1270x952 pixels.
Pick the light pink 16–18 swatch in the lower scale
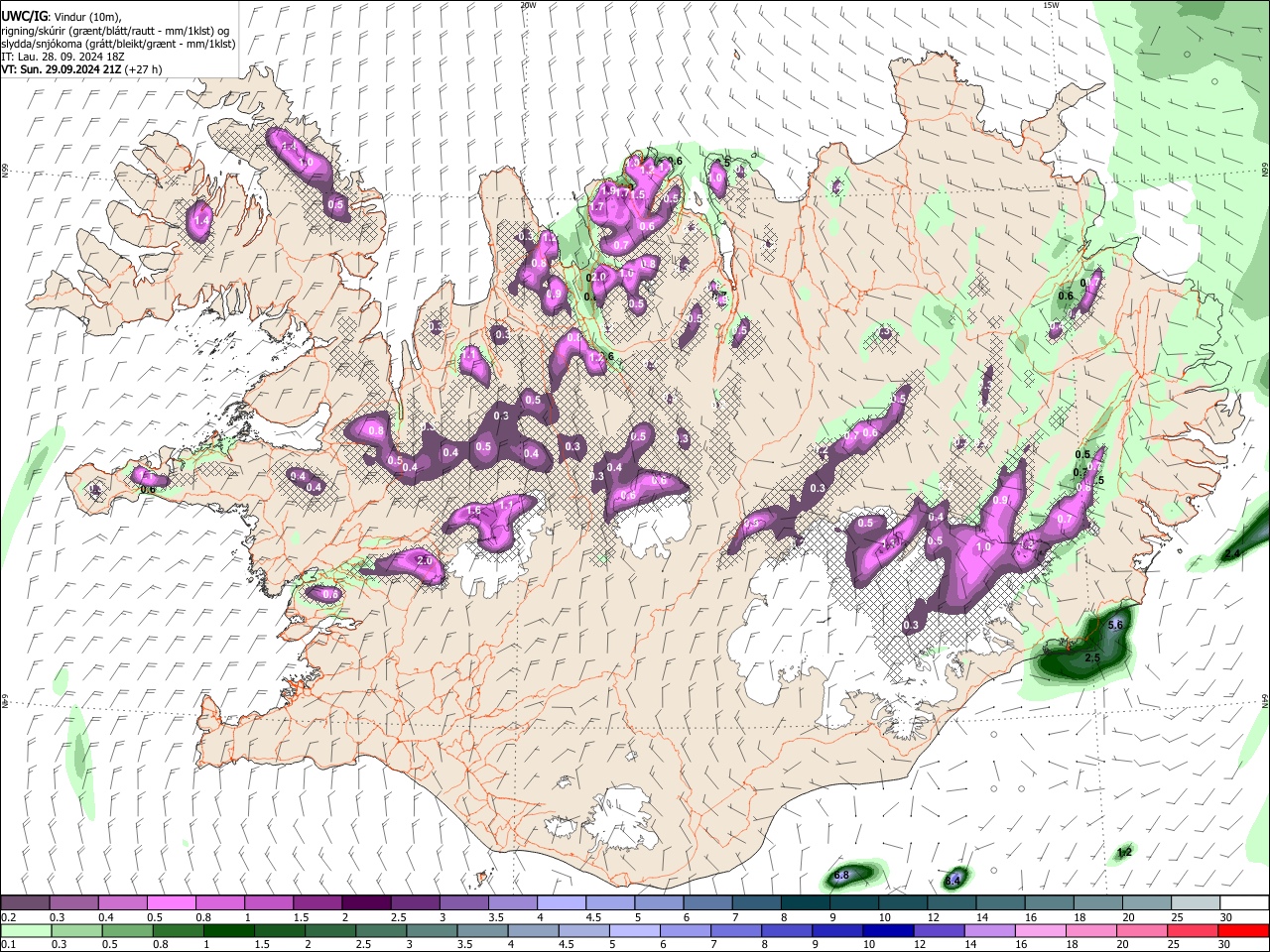click(x=1040, y=930)
